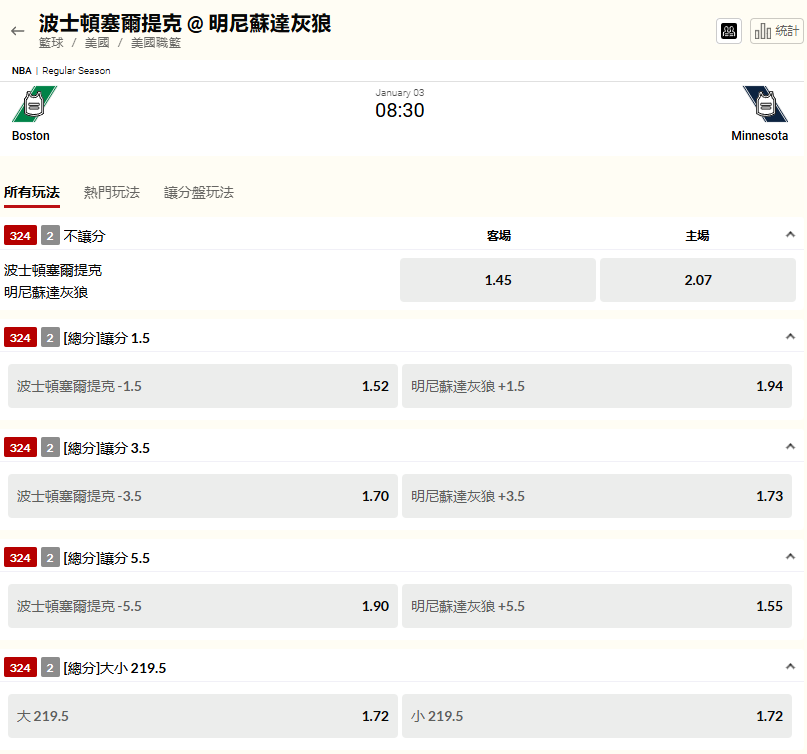Collapse the [總分]大小 219.5 section
This screenshot has height=754, width=807.
[x=790, y=667]
